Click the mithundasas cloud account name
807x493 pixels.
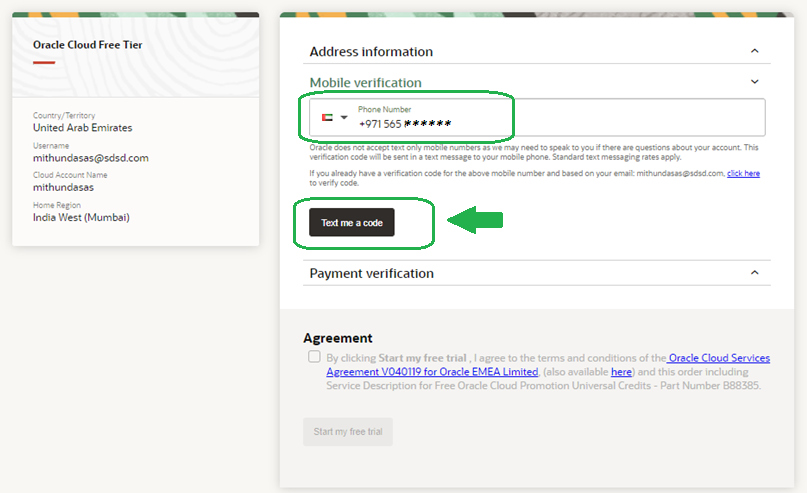(63, 187)
